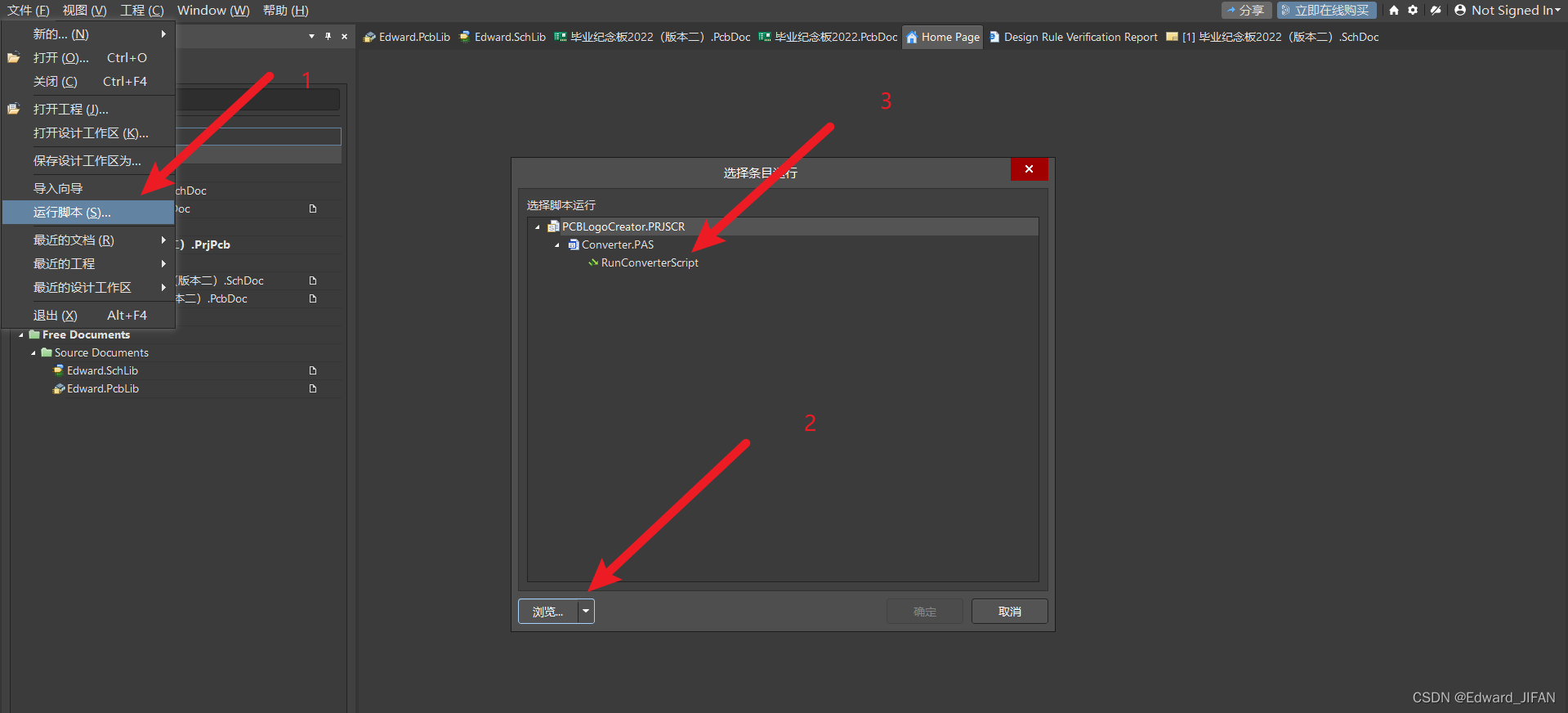Image resolution: width=1568 pixels, height=713 pixels.
Task: Click status icon beside 本二）.PcbDoc row
Action: click(312, 298)
